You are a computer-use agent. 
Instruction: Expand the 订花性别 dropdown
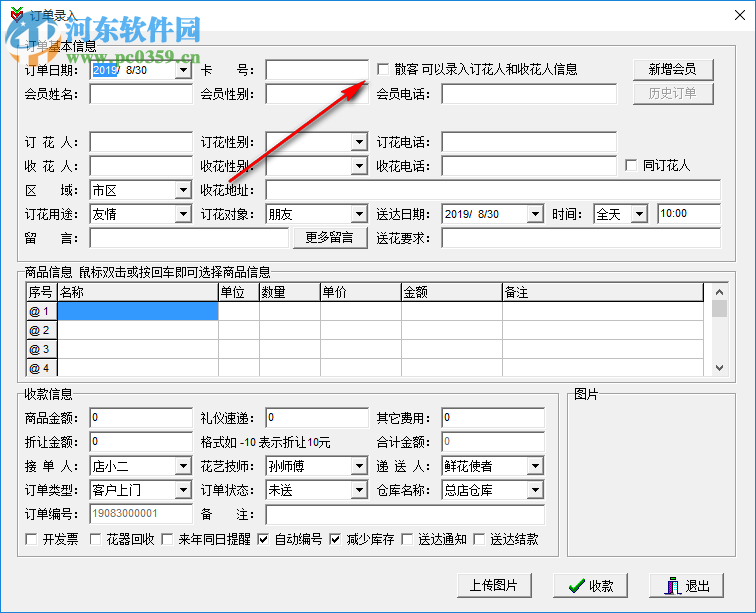tap(359, 142)
